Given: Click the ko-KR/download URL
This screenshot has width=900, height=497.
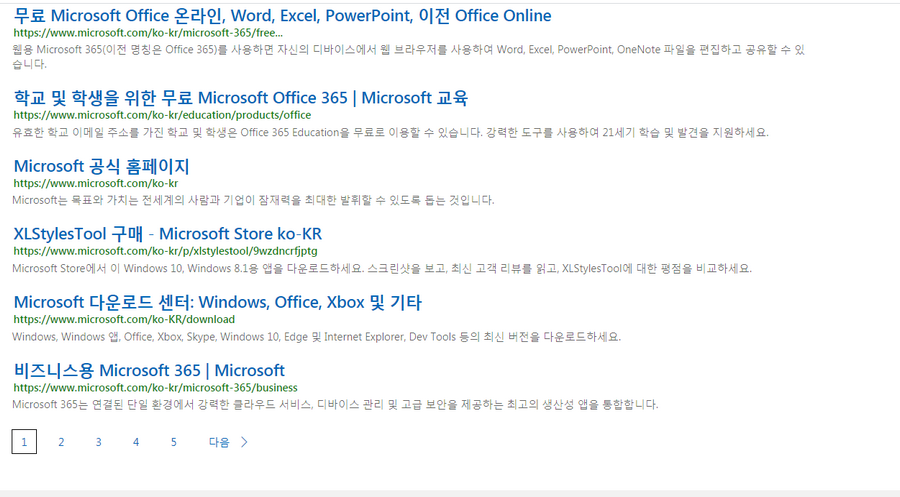Looking at the screenshot, I should (124, 319).
